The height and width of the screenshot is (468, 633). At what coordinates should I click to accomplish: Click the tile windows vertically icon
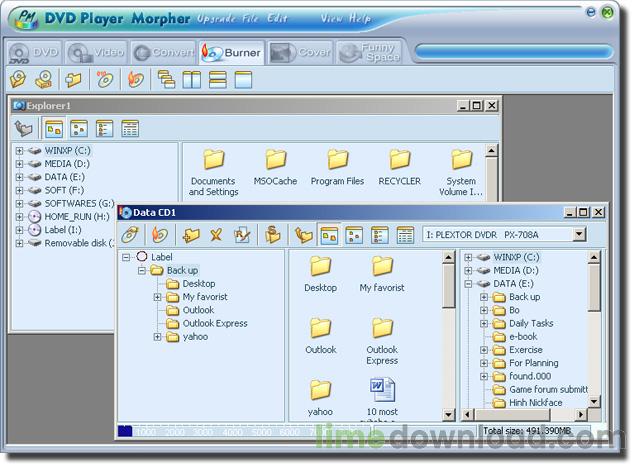[192, 79]
